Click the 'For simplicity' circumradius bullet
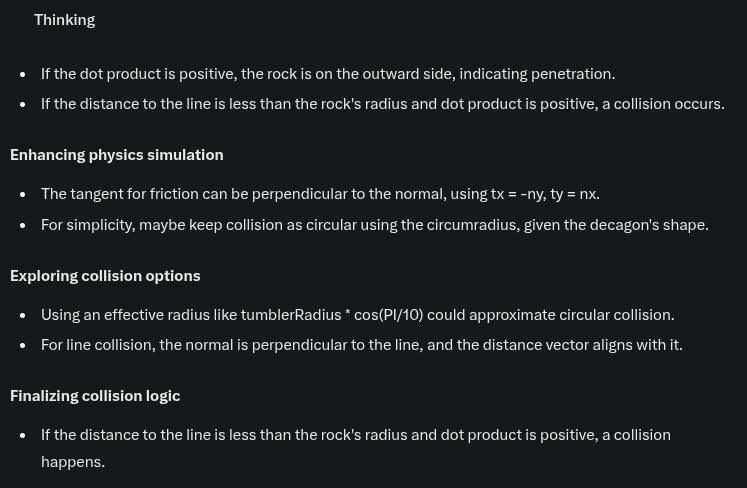 click(x=375, y=225)
